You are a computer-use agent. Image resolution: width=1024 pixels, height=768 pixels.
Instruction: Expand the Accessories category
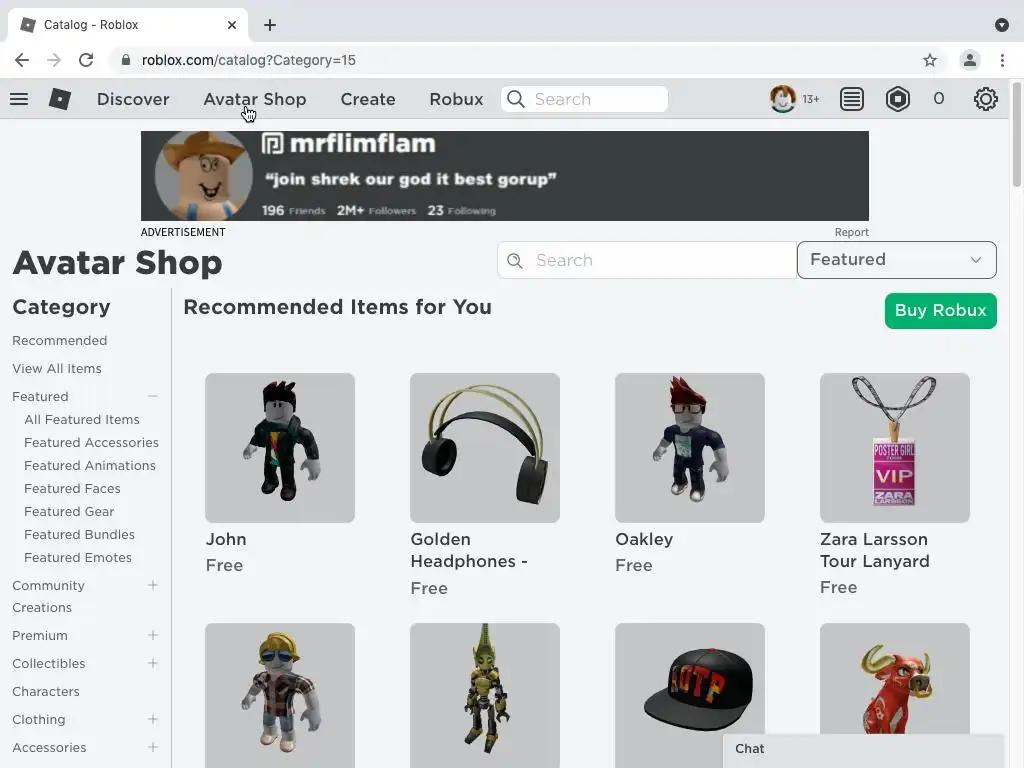(x=153, y=748)
